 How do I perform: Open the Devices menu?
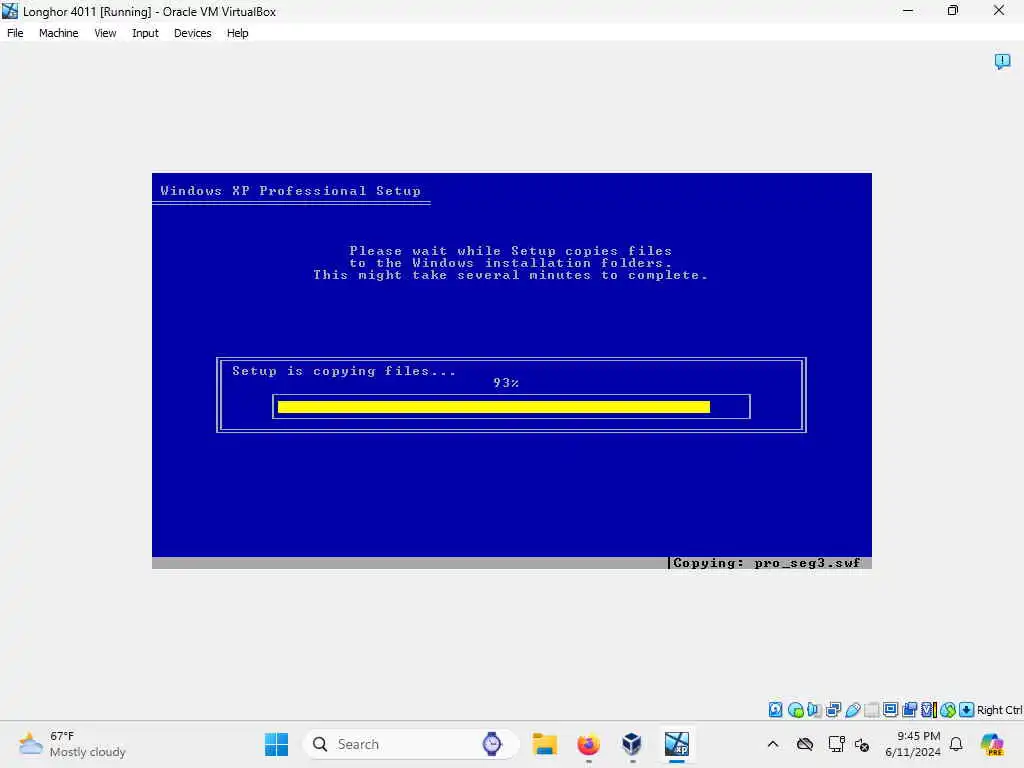pyautogui.click(x=192, y=33)
